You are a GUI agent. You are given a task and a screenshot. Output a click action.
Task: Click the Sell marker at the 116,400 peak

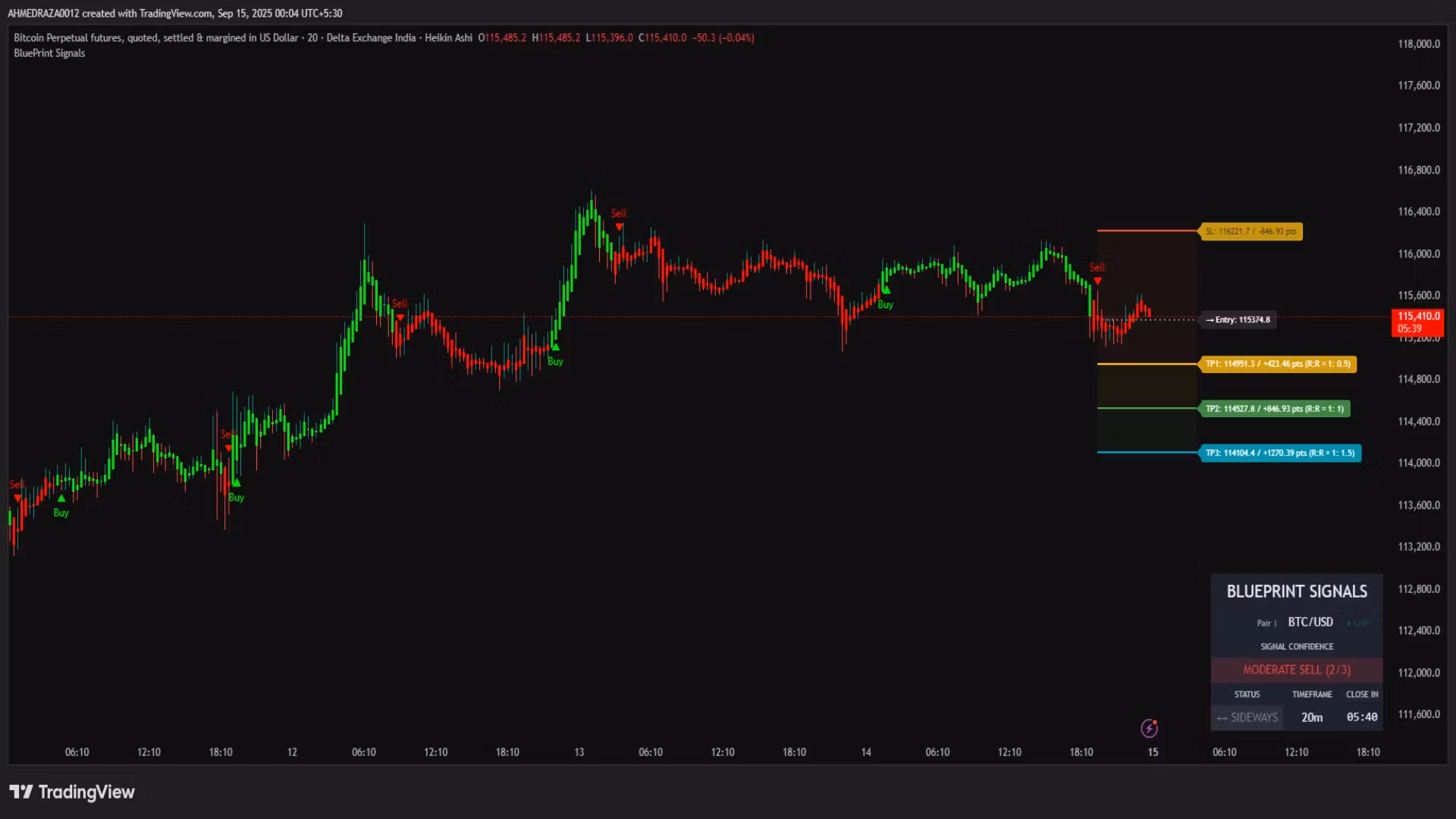point(620,226)
